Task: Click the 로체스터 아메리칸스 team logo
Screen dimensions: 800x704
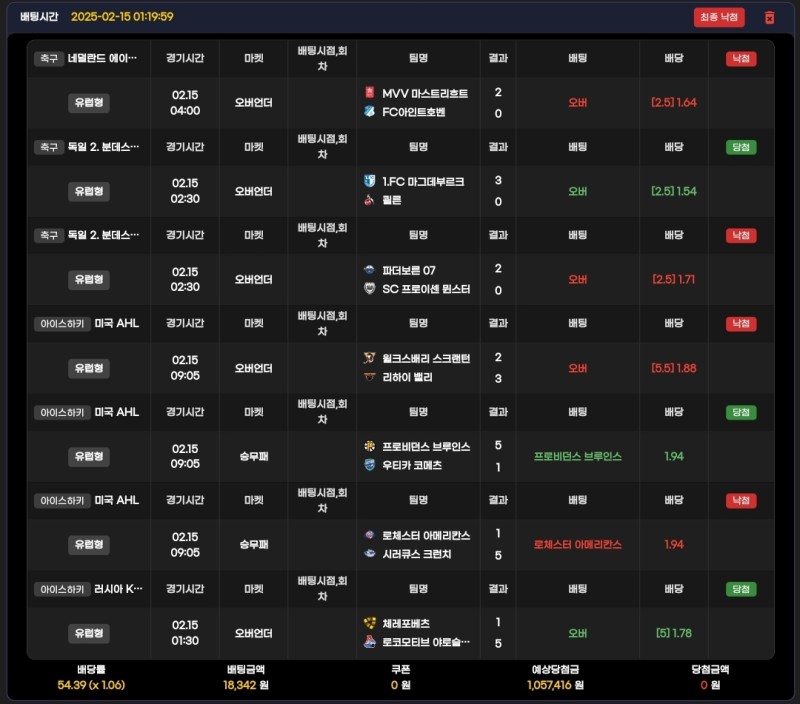Action: pyautogui.click(x=370, y=535)
